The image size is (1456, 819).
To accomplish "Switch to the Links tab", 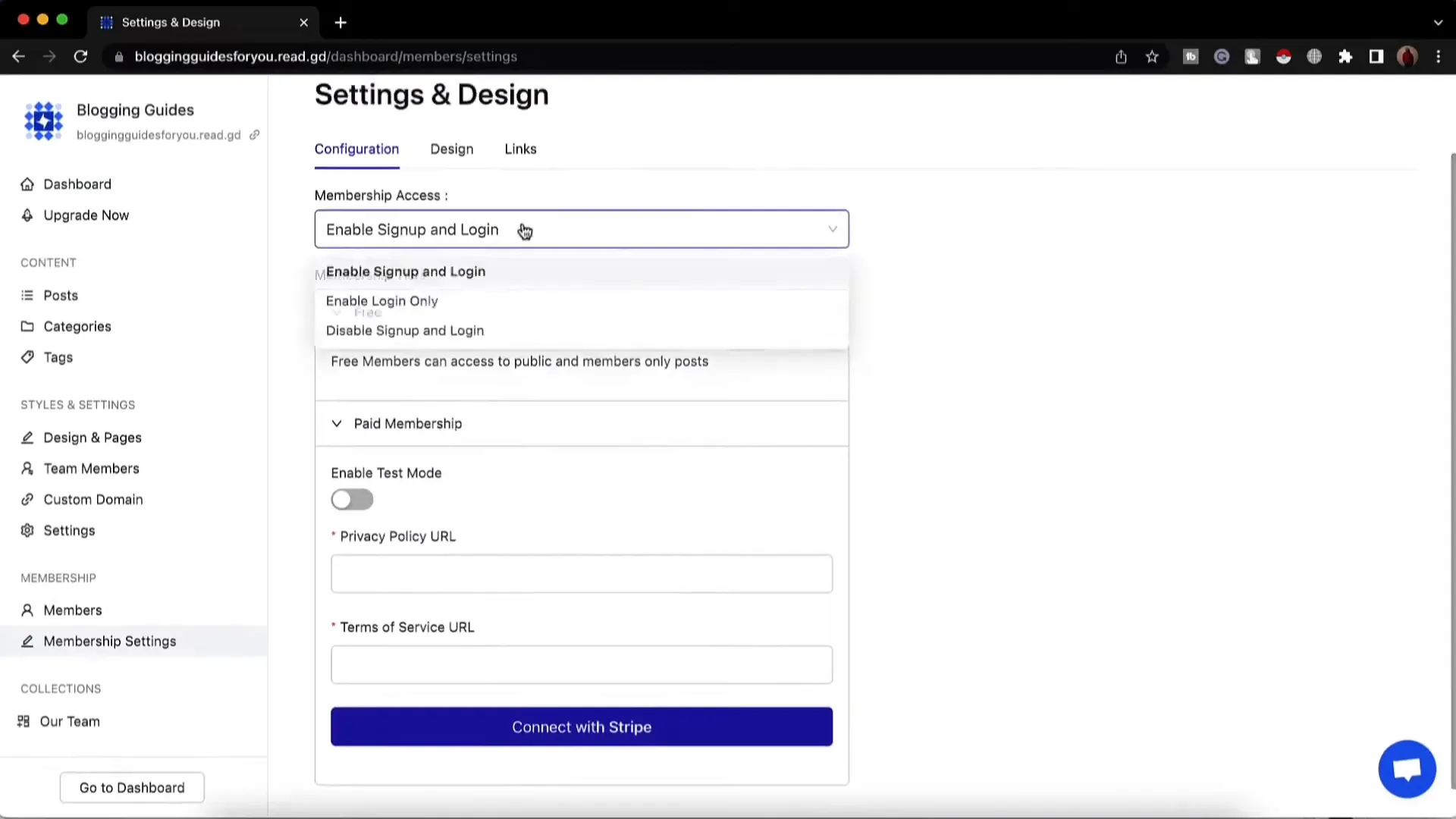I will (520, 149).
